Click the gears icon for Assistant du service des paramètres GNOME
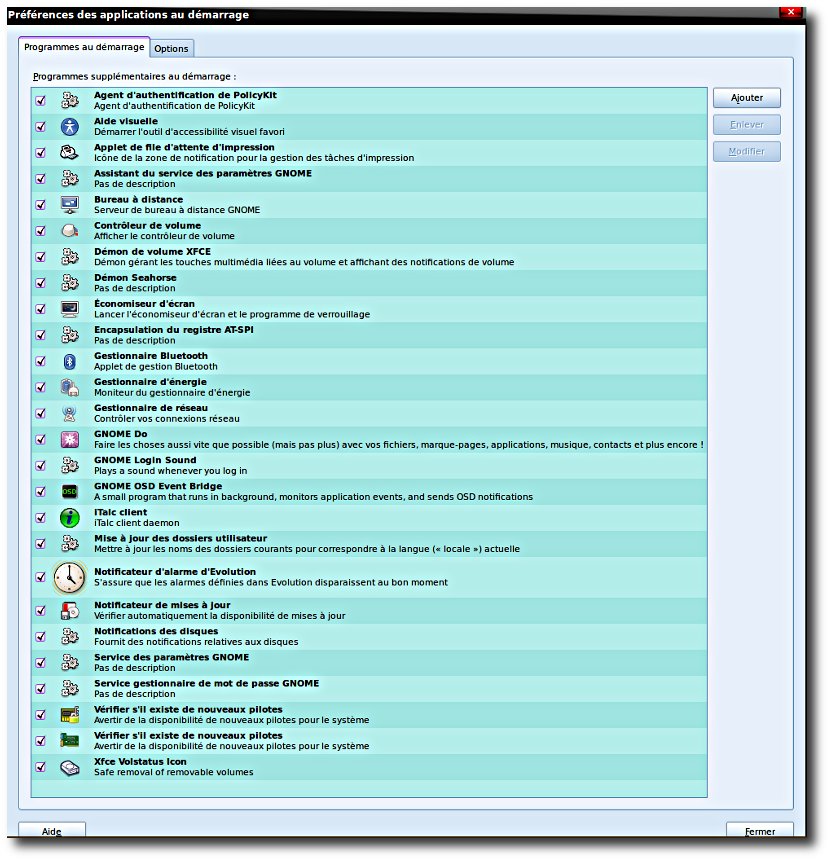Viewport: 830px width, 861px height. (70, 178)
